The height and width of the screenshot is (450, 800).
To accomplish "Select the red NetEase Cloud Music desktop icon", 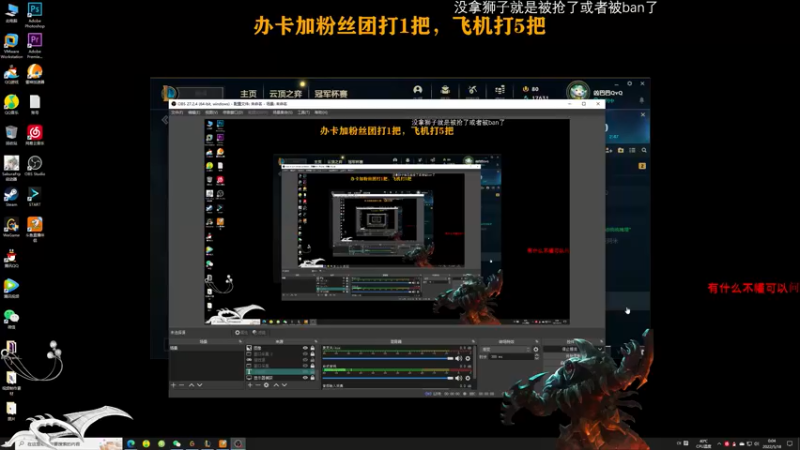I will (35, 135).
